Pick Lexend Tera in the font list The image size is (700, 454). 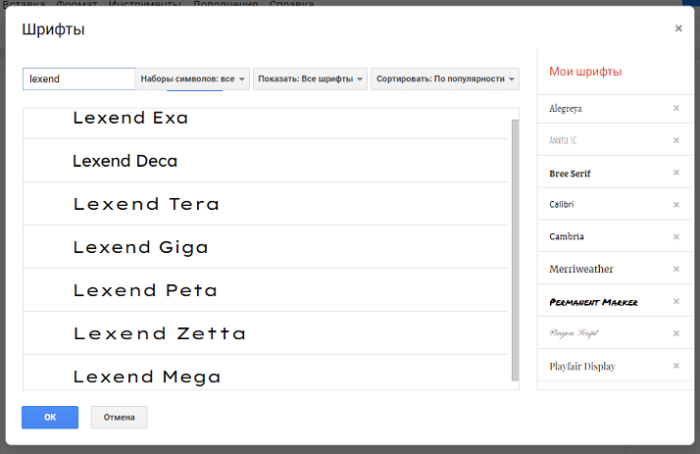tap(145, 204)
